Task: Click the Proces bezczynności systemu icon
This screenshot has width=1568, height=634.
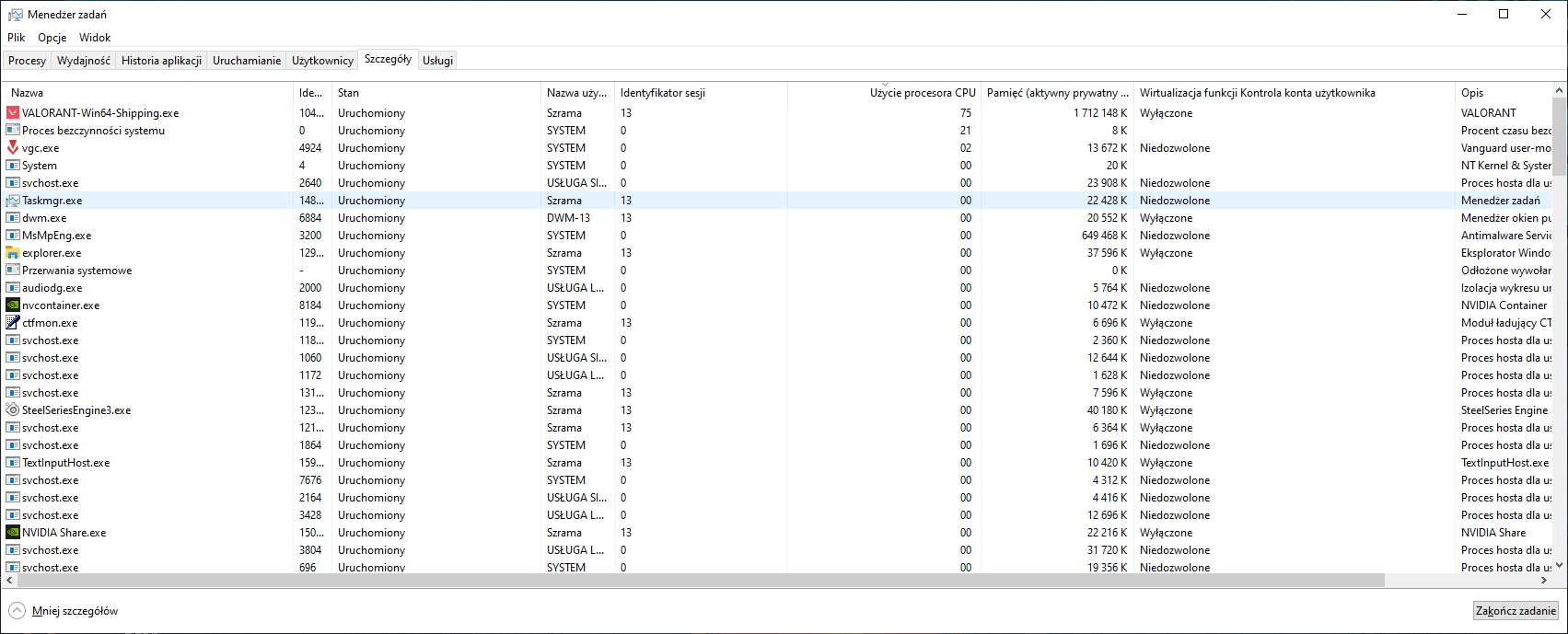Action: coord(13,131)
